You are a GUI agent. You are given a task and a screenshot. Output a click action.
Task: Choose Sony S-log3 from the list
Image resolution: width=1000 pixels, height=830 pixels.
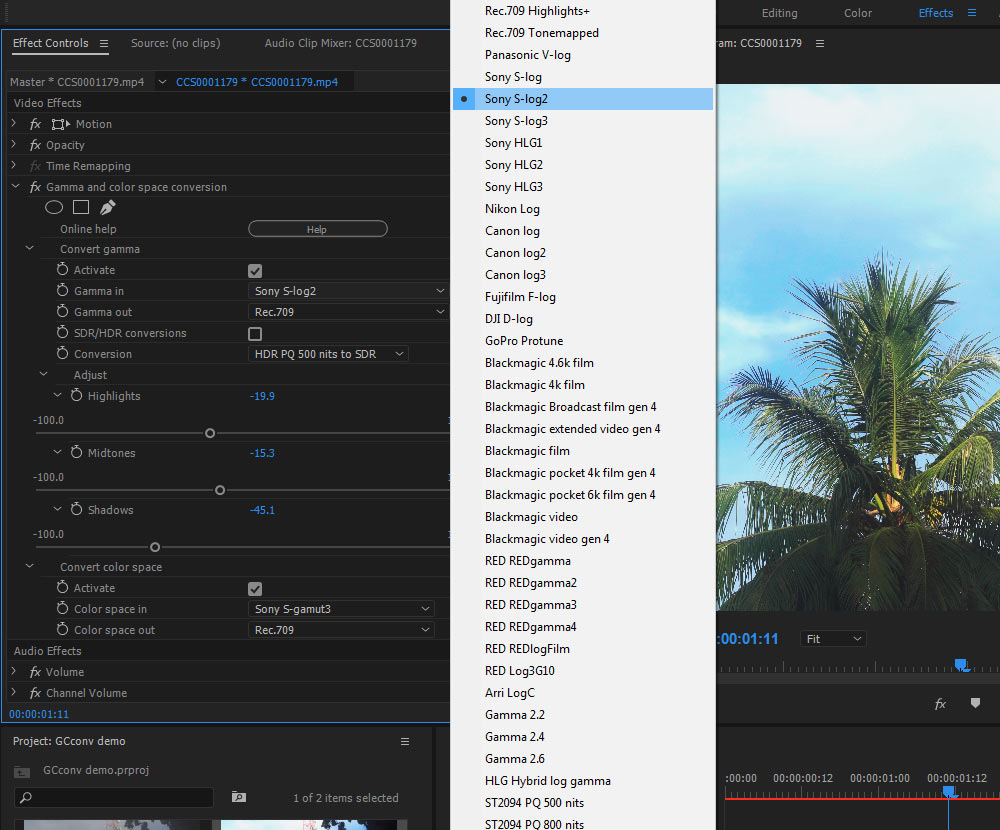[x=516, y=121]
